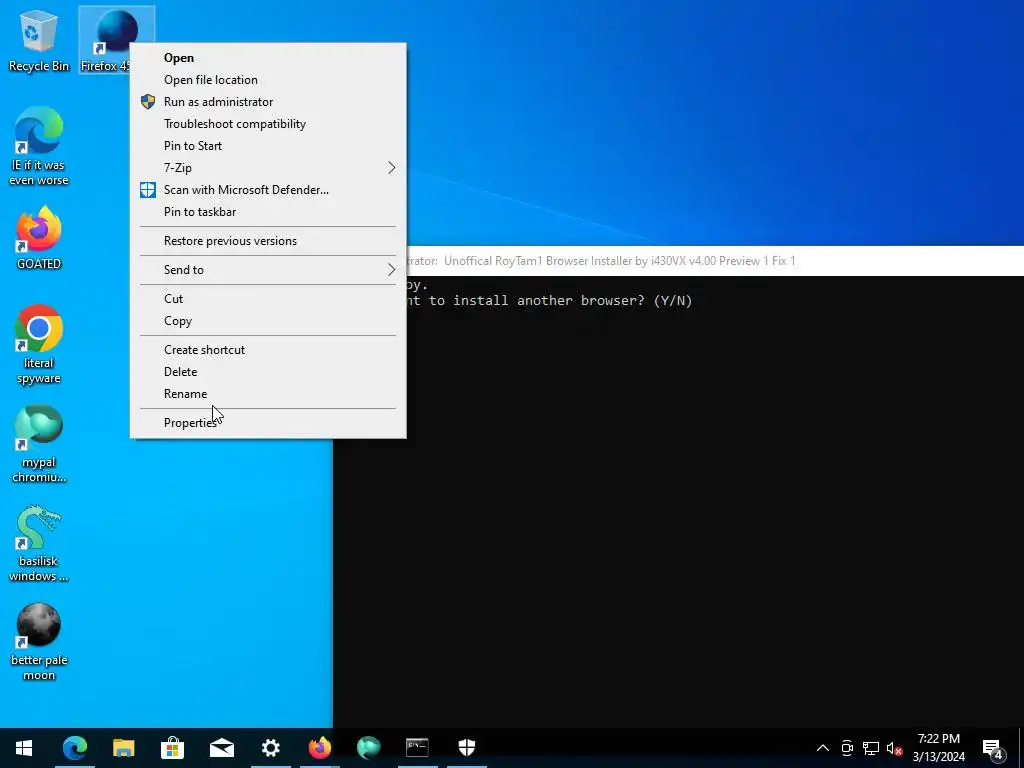Viewport: 1024px width, 768px height.
Task: Select the 'IE if it was even worse' Edge shortcut
Action: point(39,146)
